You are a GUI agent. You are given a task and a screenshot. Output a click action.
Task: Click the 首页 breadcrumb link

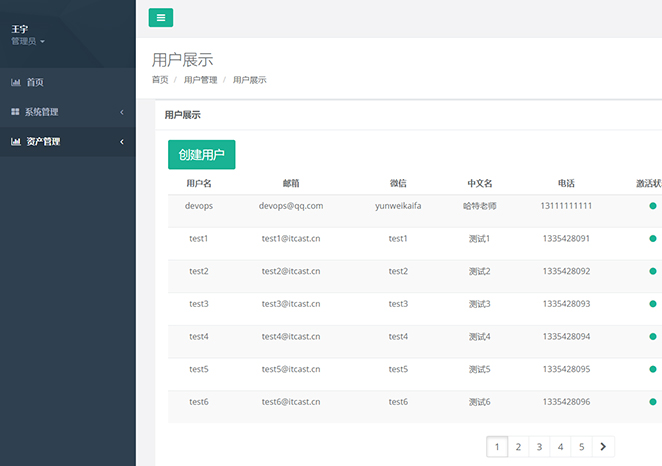pos(160,80)
